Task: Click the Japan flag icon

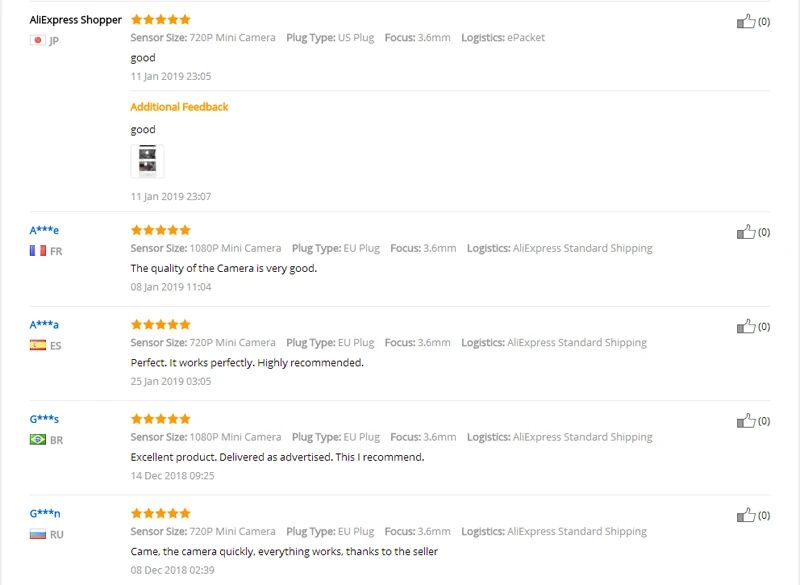Action: 38,40
